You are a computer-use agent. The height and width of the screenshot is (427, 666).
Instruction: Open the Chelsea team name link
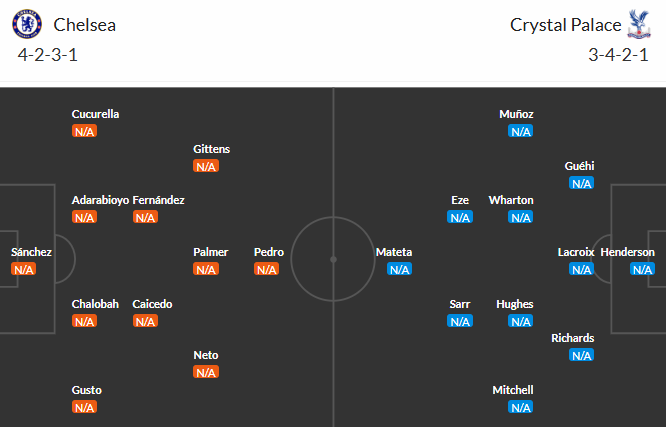[x=85, y=24]
